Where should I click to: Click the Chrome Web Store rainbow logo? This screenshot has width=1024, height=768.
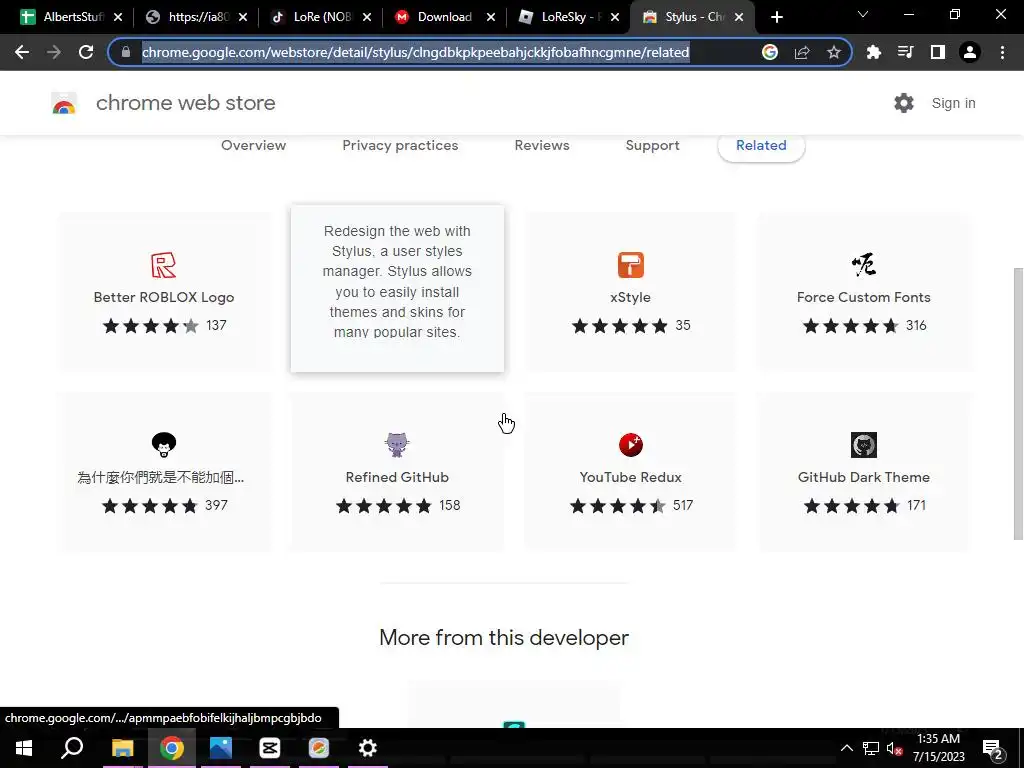point(64,103)
